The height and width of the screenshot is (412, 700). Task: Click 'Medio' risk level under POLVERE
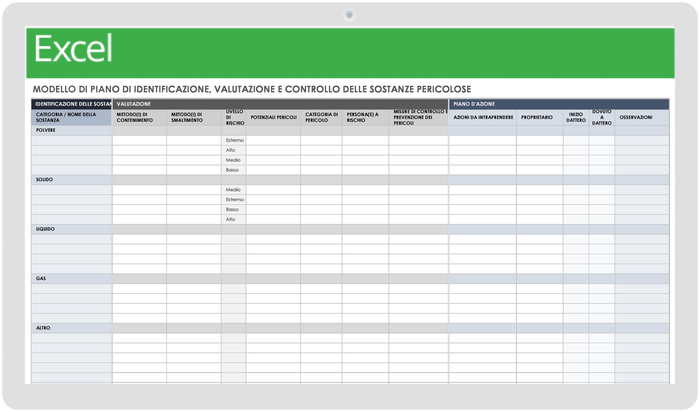point(233,160)
